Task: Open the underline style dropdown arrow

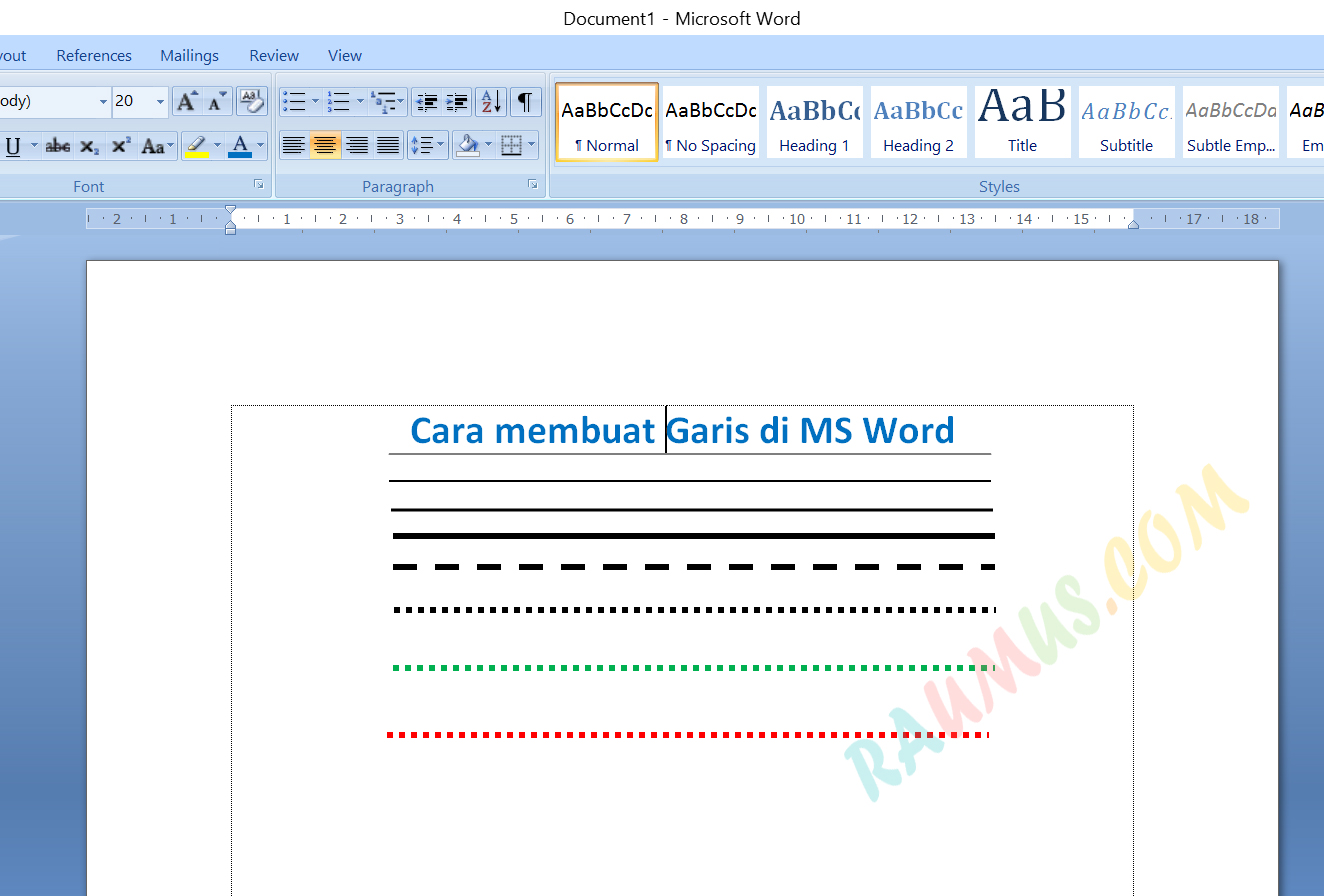Action: point(34,146)
